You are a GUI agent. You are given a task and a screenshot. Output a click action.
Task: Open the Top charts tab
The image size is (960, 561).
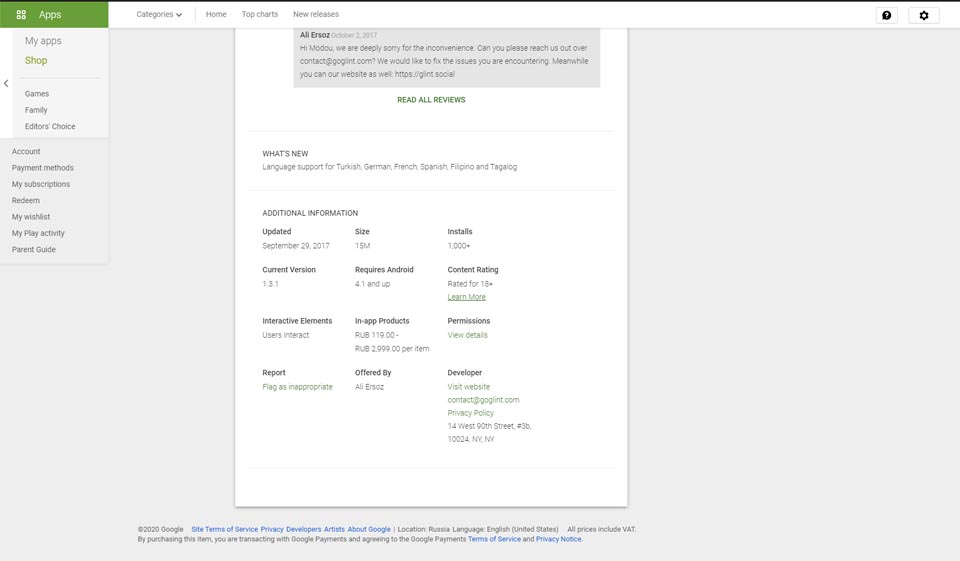pyautogui.click(x=260, y=15)
